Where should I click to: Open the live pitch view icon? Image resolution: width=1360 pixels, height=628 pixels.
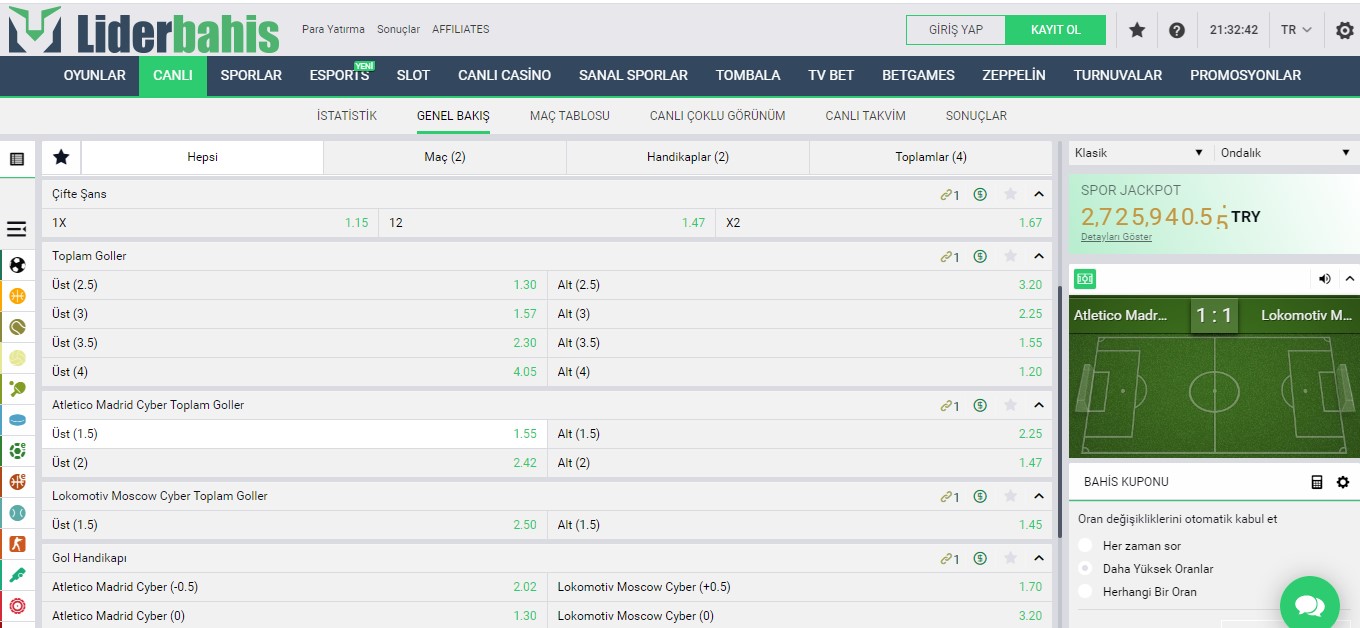pyautogui.click(x=1085, y=279)
